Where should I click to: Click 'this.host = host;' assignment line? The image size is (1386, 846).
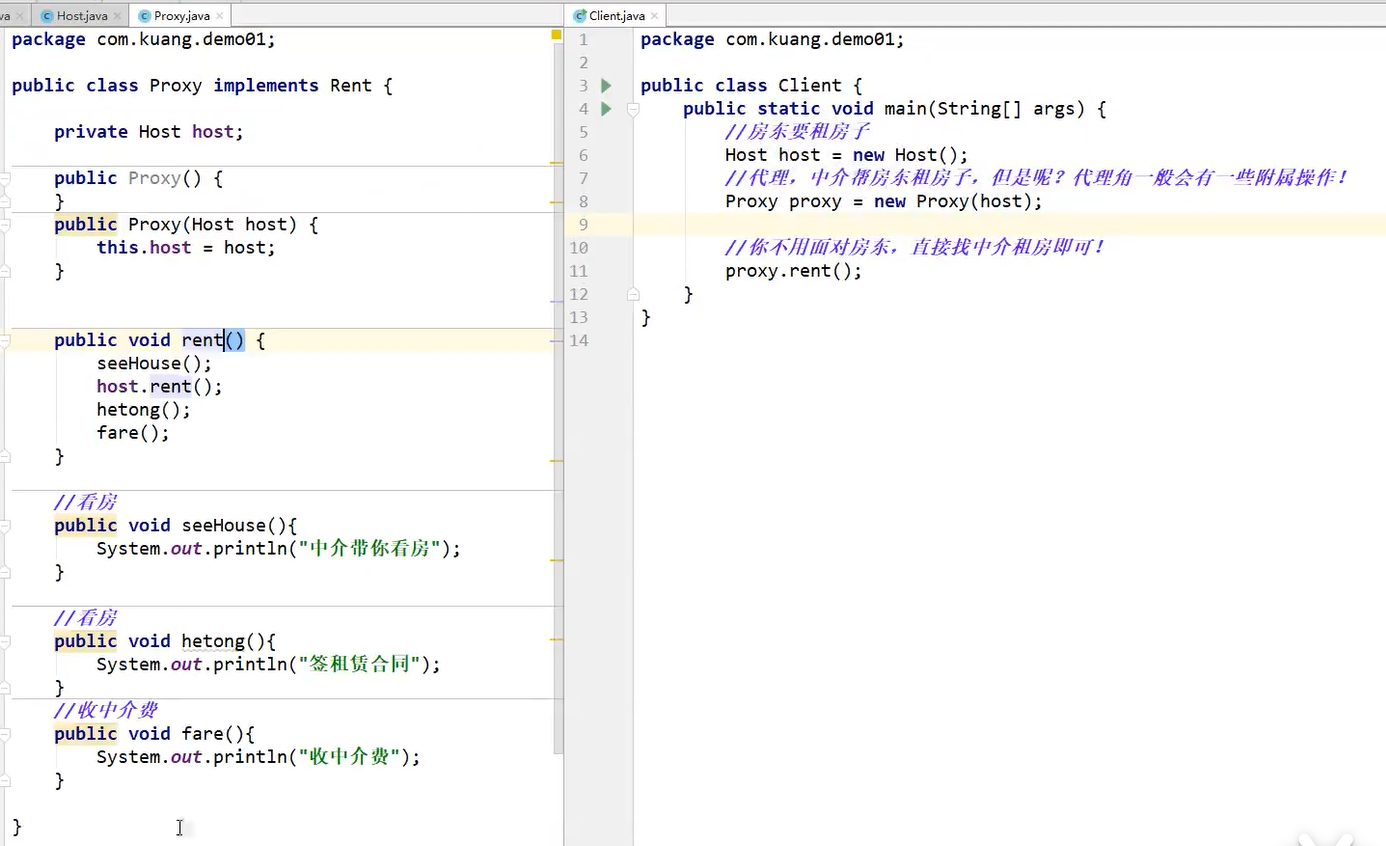[186, 248]
